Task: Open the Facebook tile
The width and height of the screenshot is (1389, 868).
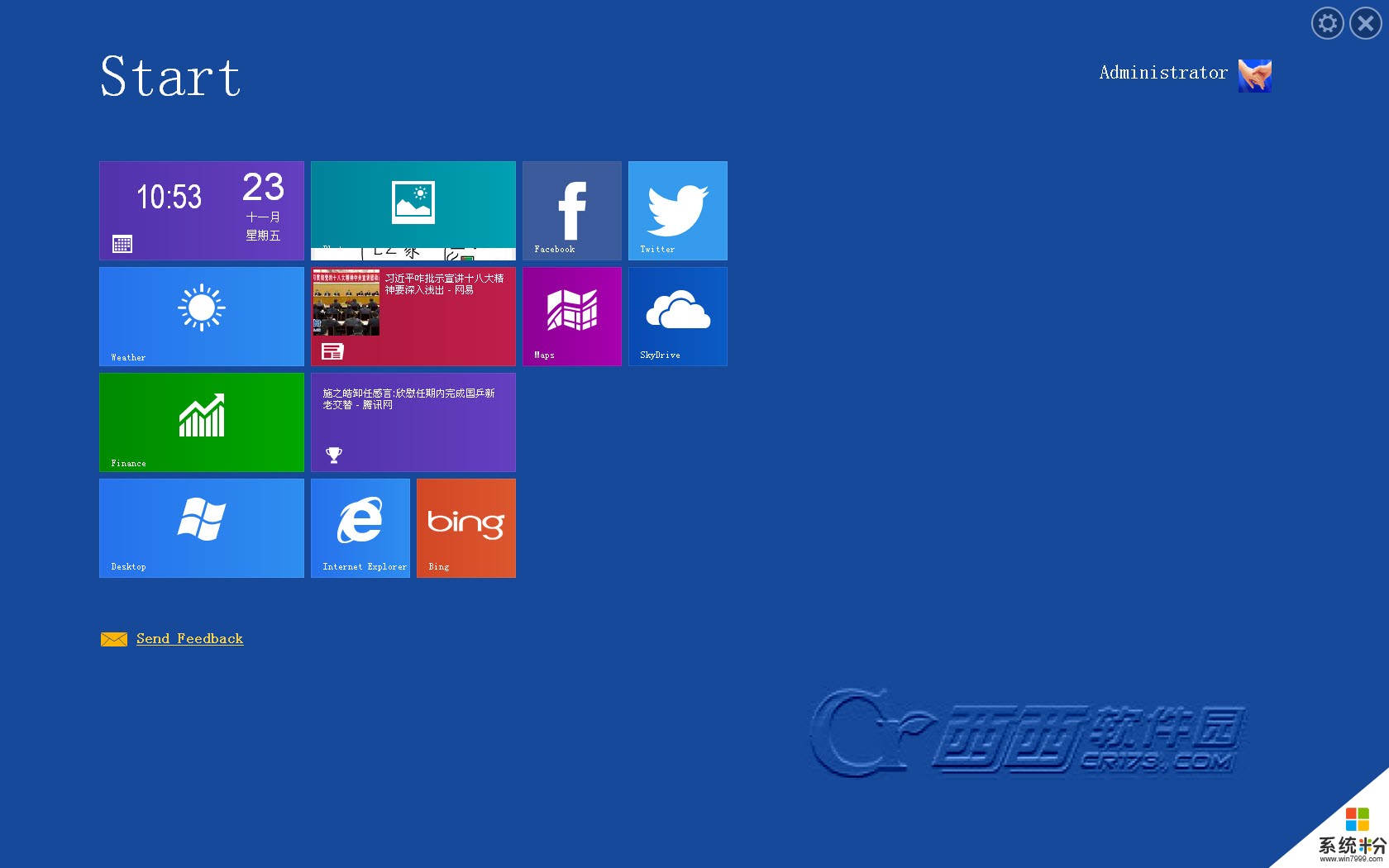Action: tap(571, 210)
